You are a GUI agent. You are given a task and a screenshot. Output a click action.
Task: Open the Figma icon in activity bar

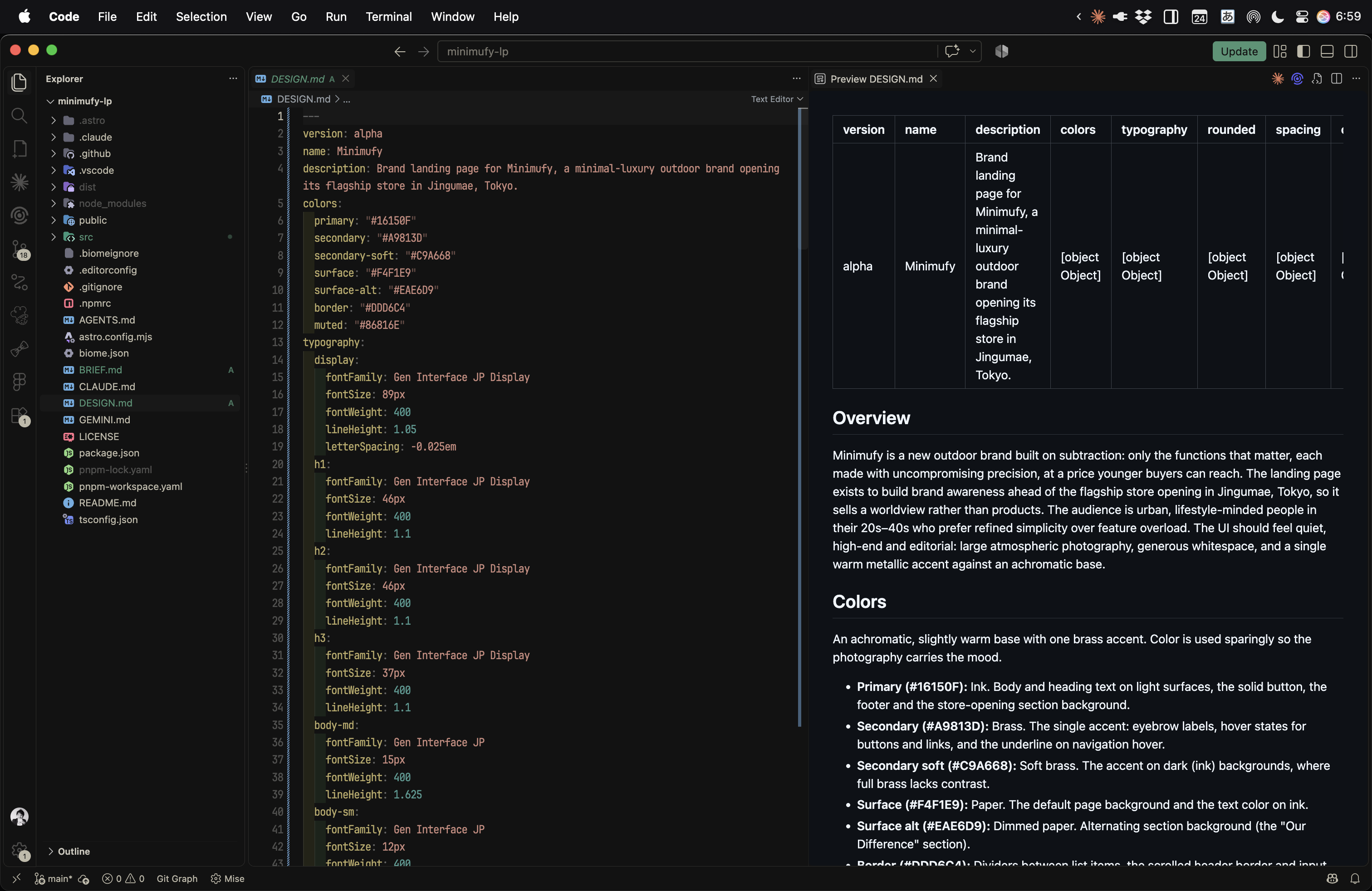pos(19,382)
